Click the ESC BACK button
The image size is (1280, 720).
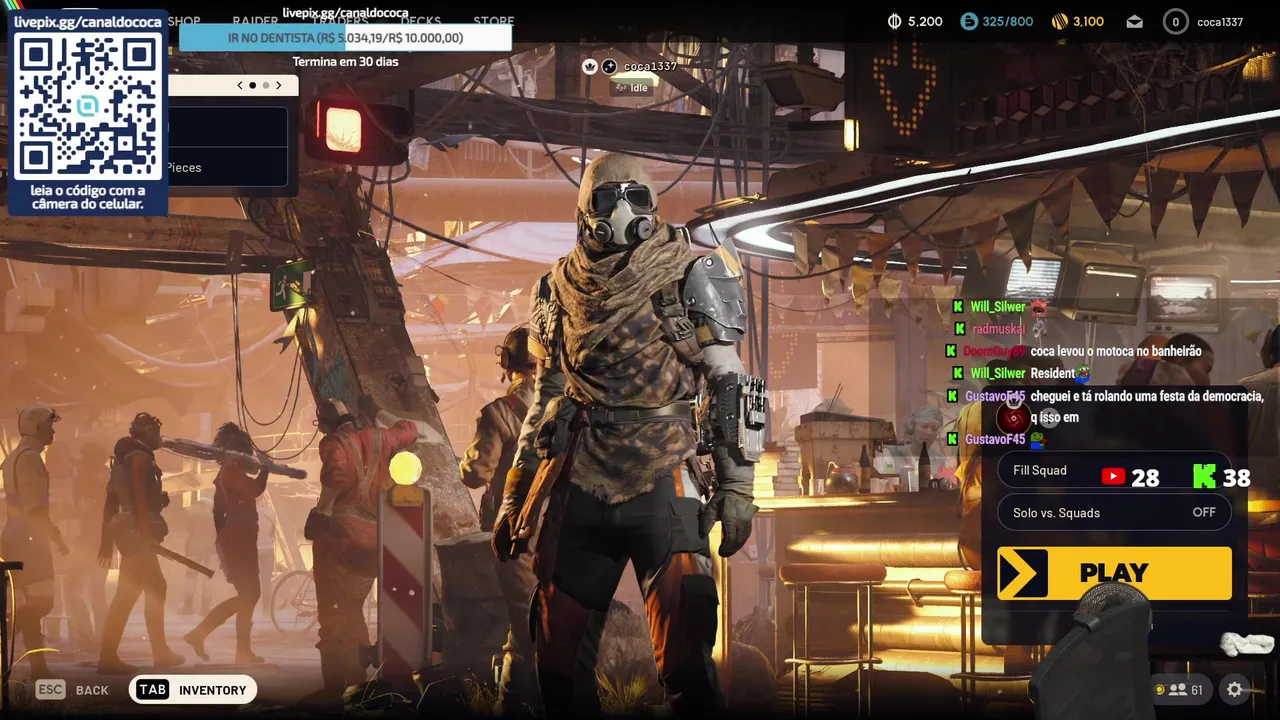(72, 689)
